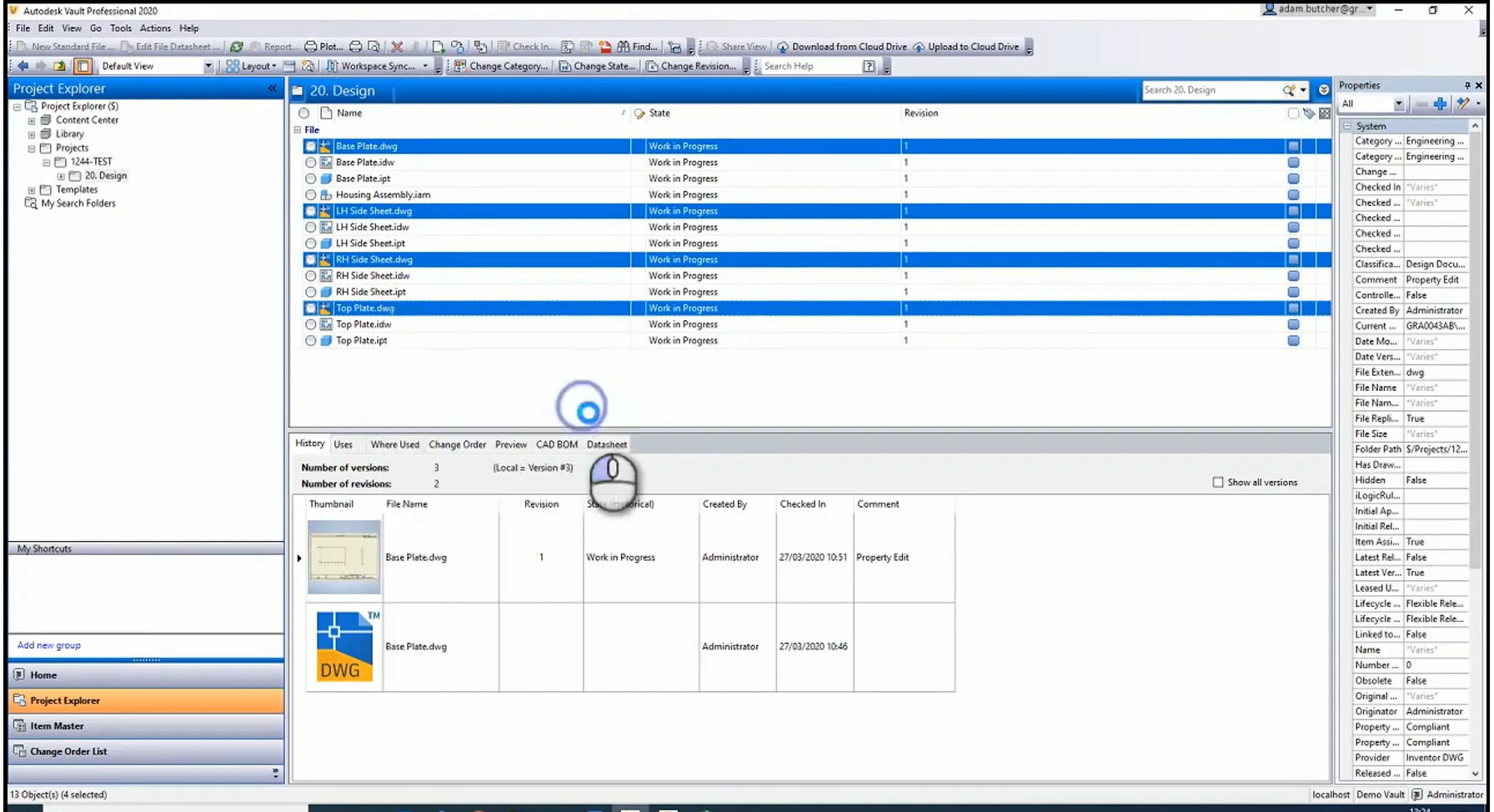This screenshot has height=812, width=1494.
Task: Click the blue plus icon in Properties
Action: click(x=1440, y=104)
